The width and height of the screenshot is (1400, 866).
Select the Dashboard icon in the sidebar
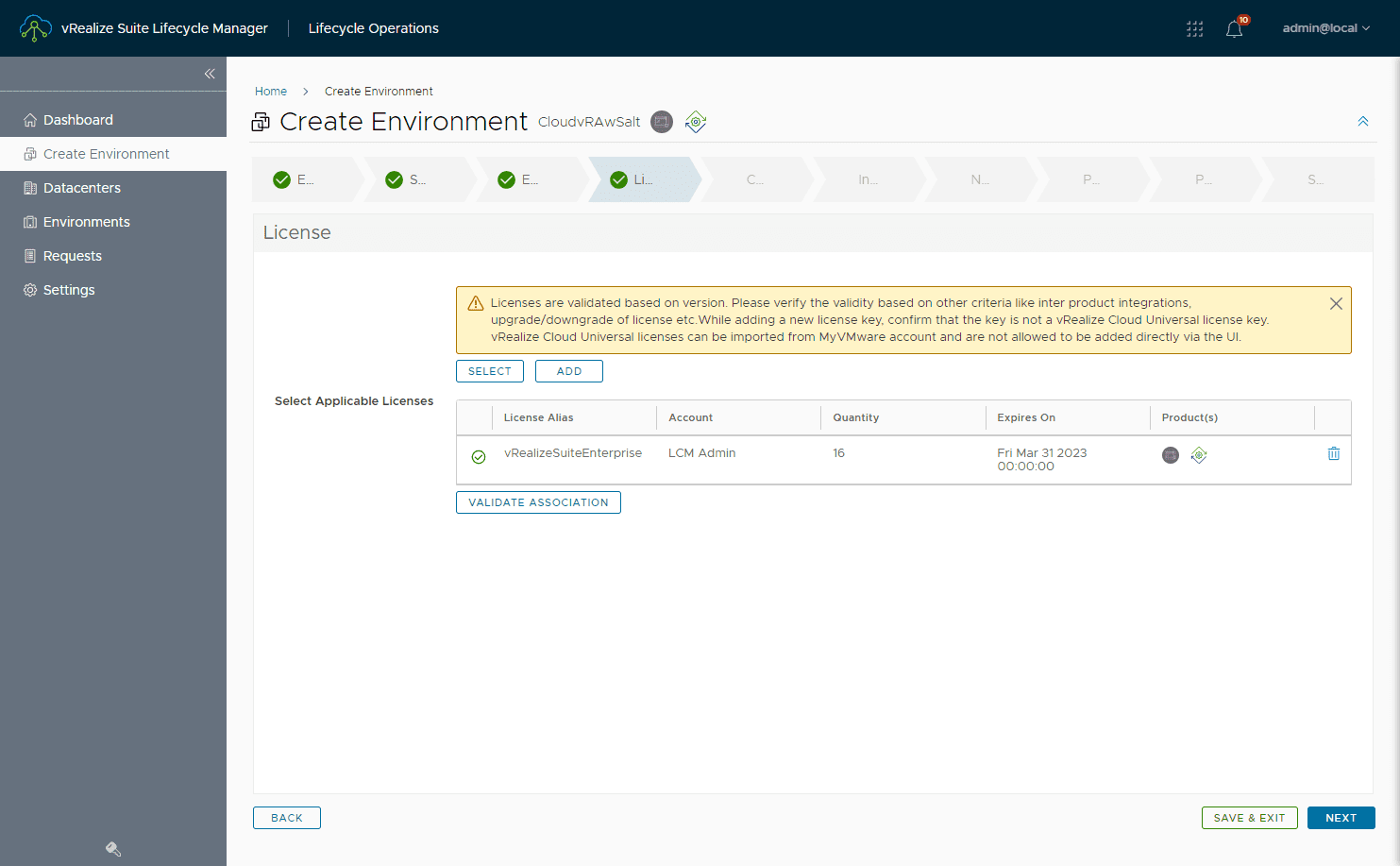(x=28, y=119)
